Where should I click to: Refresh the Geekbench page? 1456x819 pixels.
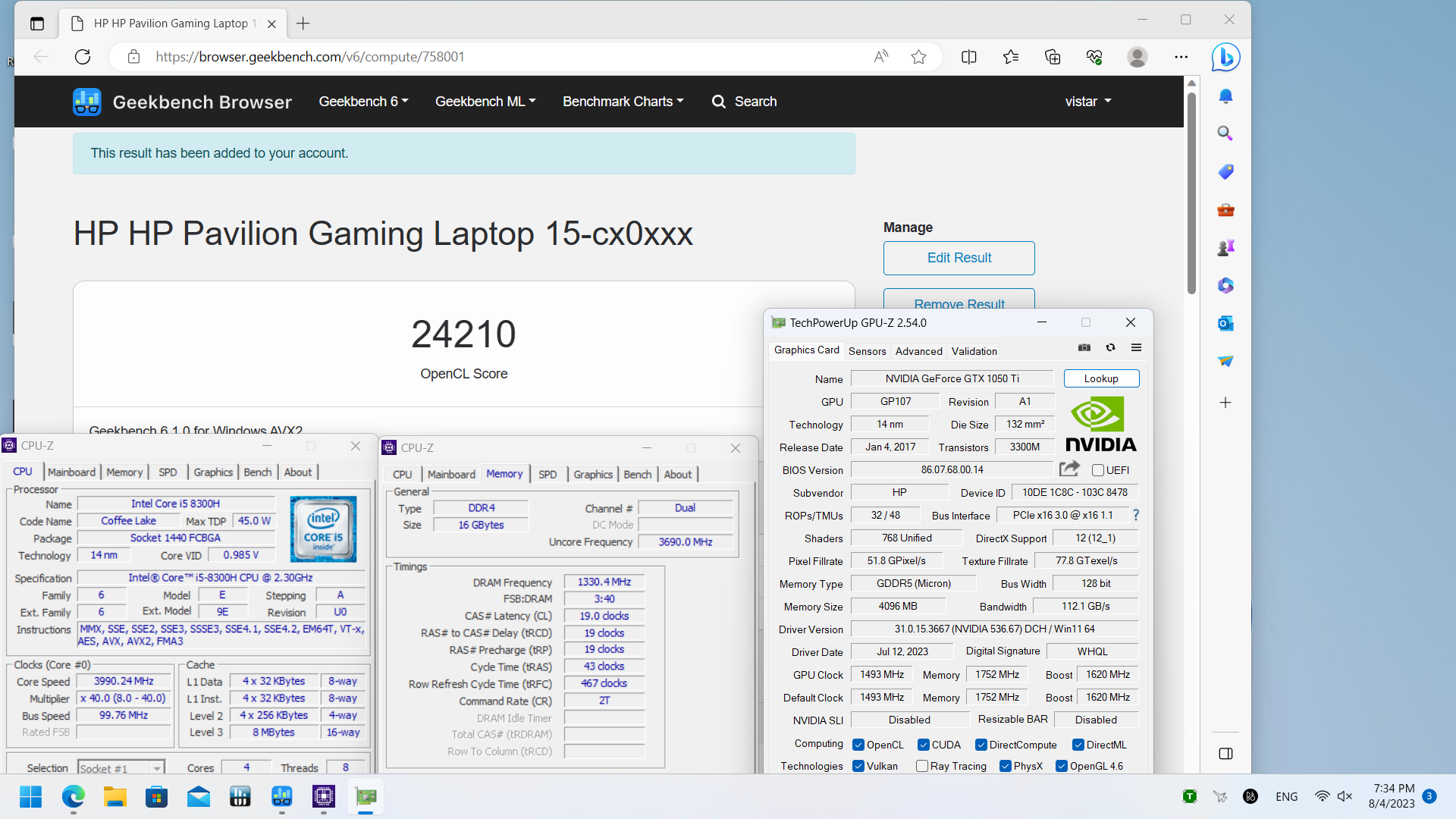click(x=83, y=57)
